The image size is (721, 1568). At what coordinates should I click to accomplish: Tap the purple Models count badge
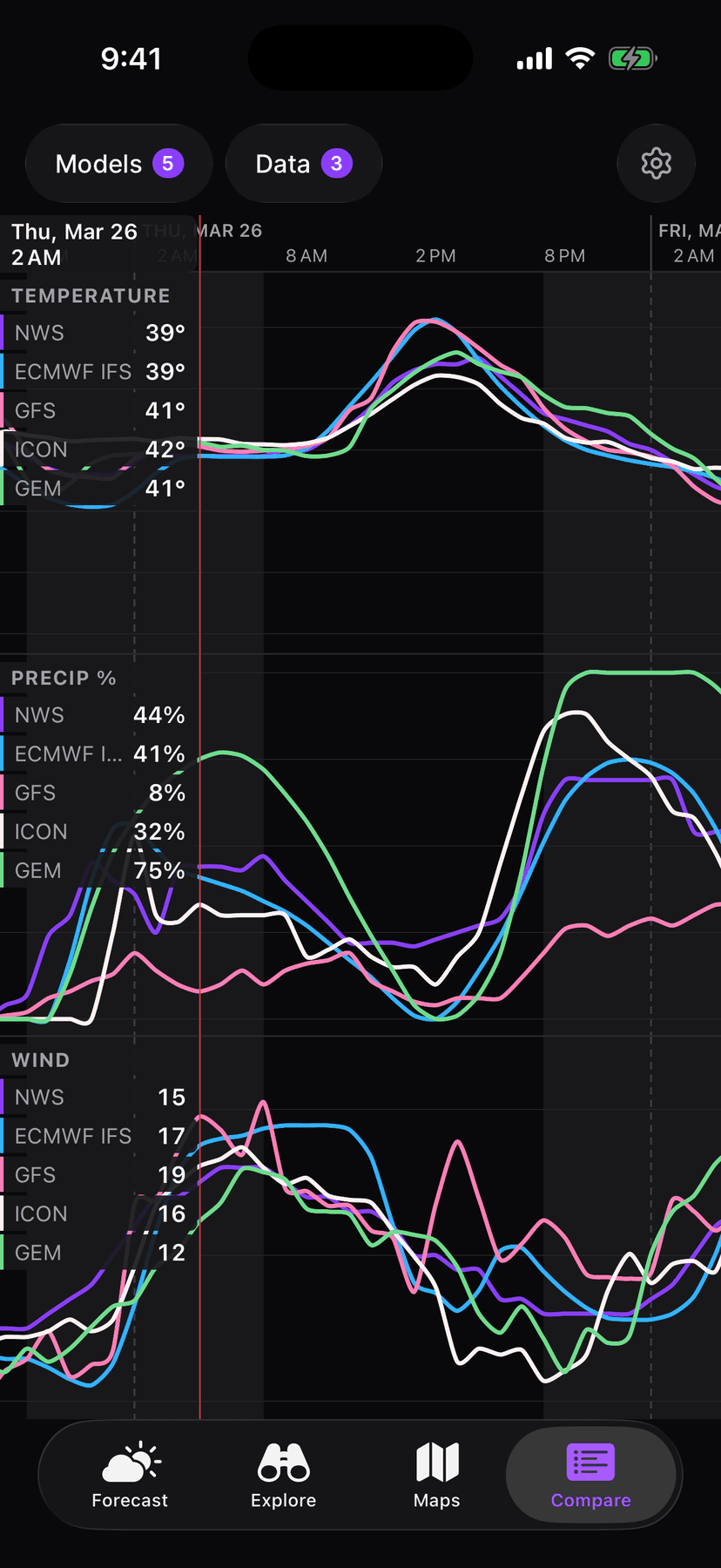(x=168, y=164)
